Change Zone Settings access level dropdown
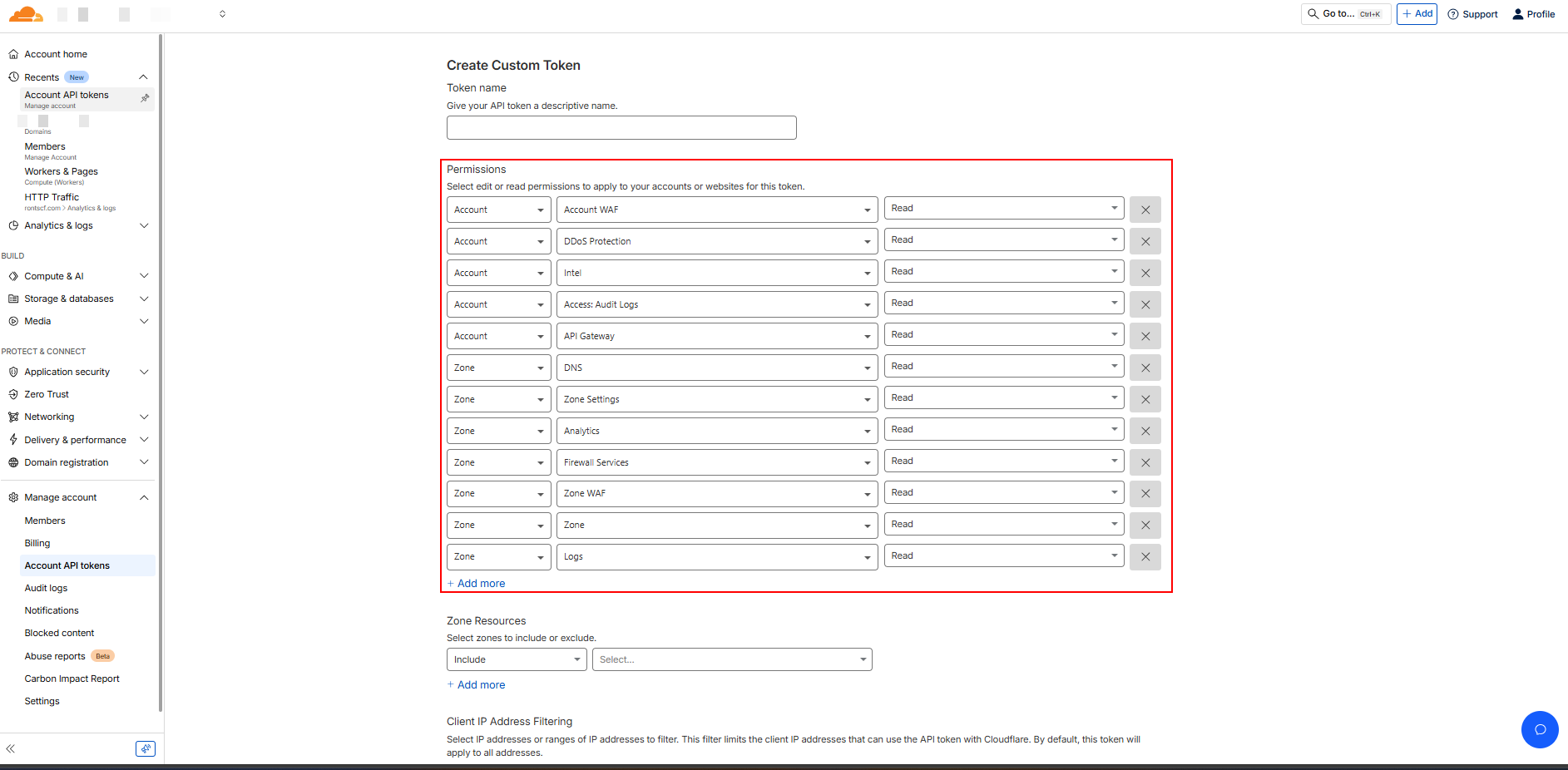Viewport: 1568px width, 770px height. (x=1003, y=398)
